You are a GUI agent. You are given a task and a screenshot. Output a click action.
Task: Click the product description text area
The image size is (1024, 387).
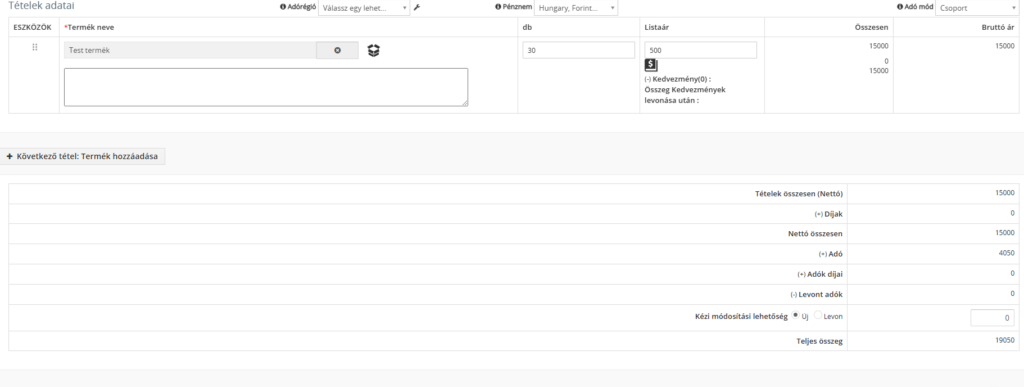pyautogui.click(x=266, y=87)
